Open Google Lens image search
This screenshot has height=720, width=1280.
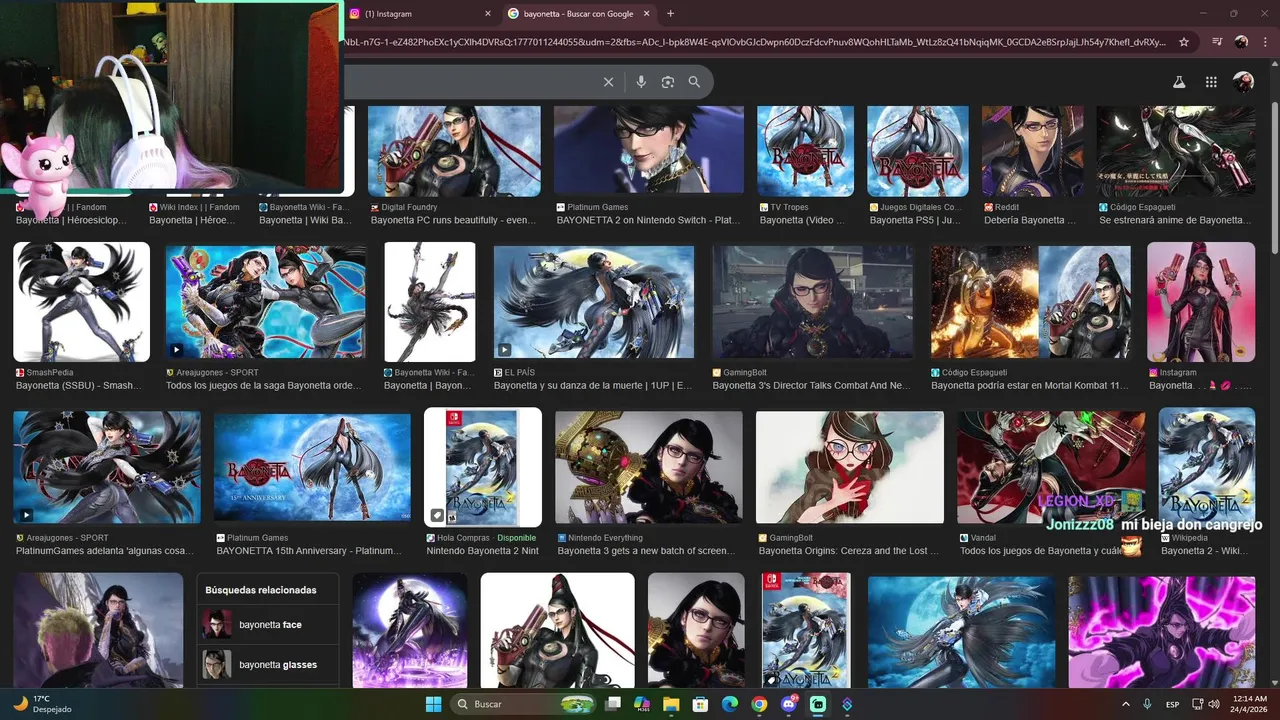click(x=668, y=82)
